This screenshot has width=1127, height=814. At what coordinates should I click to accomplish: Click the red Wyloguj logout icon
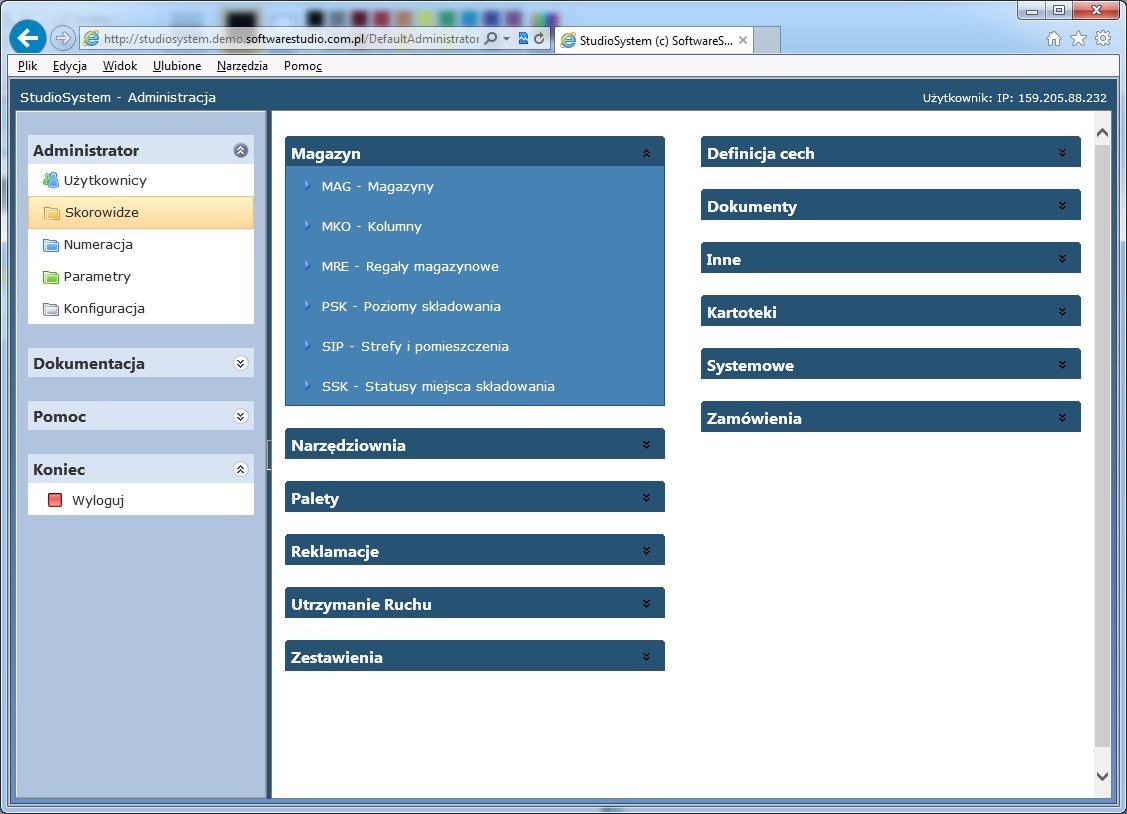pyautogui.click(x=55, y=500)
